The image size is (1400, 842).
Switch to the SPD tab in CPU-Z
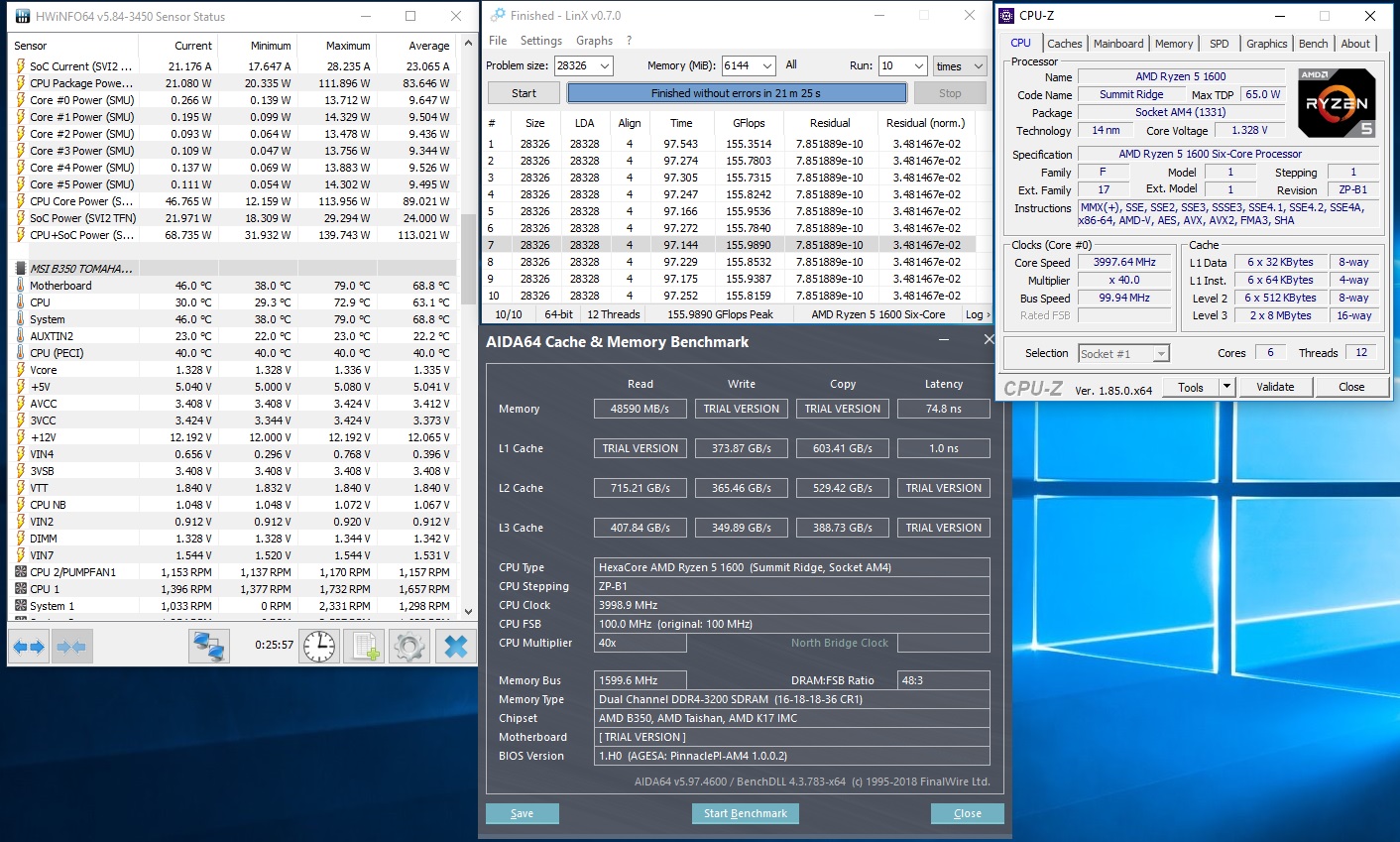[x=1219, y=44]
